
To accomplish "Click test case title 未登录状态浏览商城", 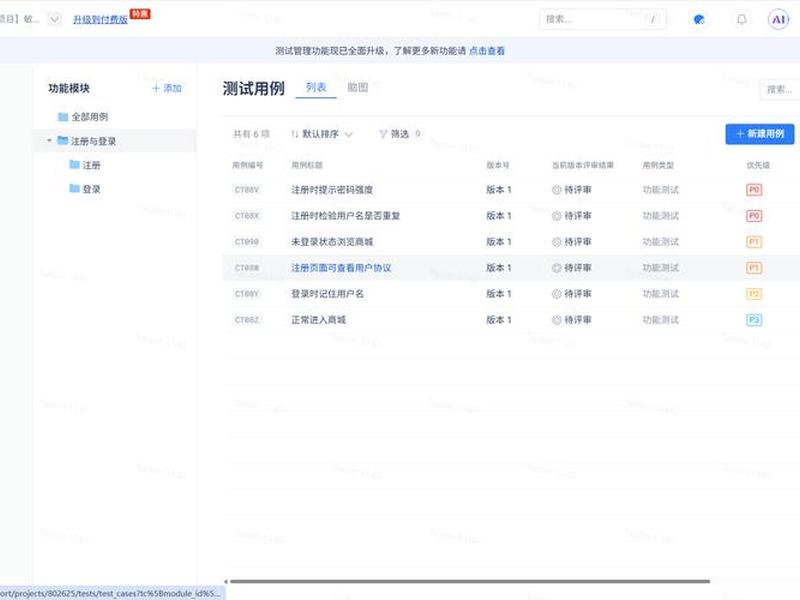I will coord(332,242).
